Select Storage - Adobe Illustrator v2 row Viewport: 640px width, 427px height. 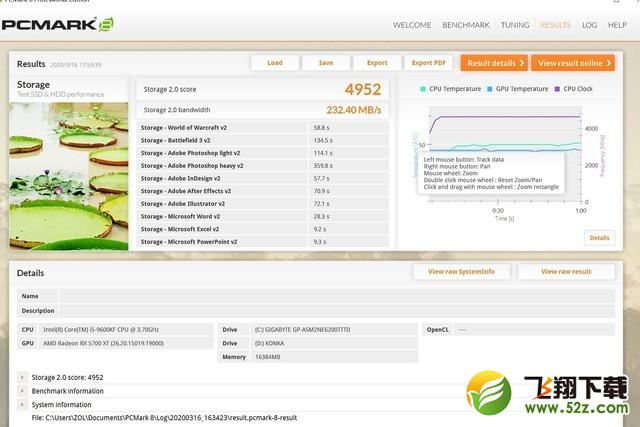[263, 204]
